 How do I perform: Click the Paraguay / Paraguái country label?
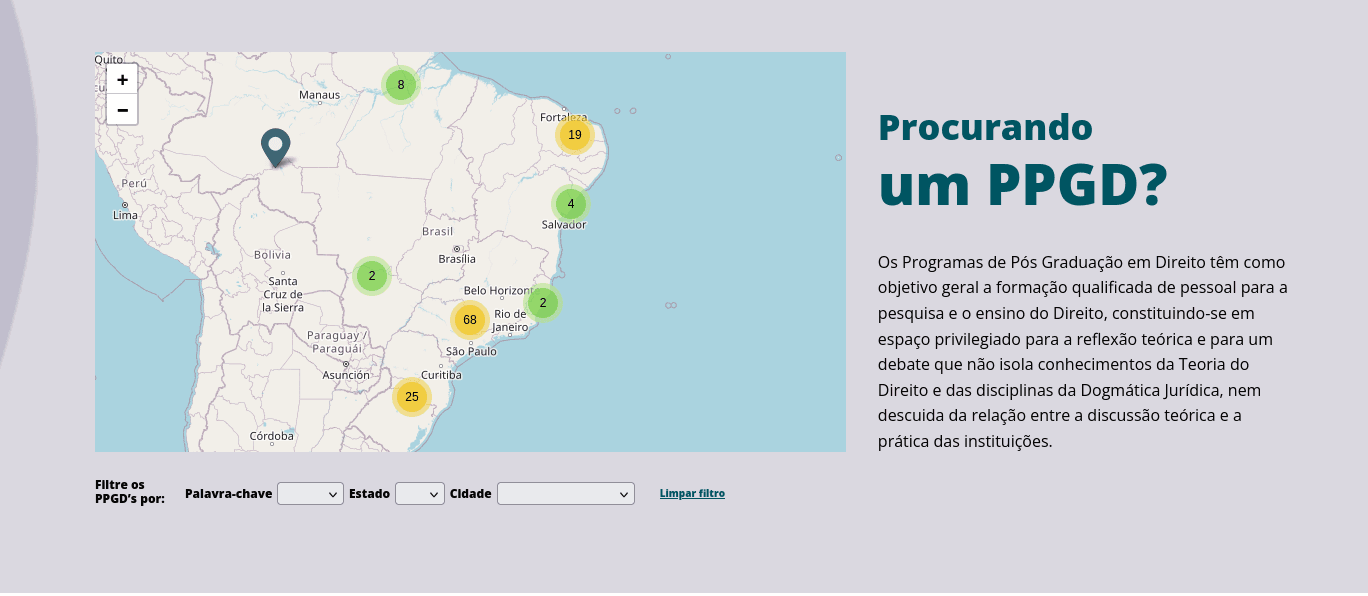[337, 342]
